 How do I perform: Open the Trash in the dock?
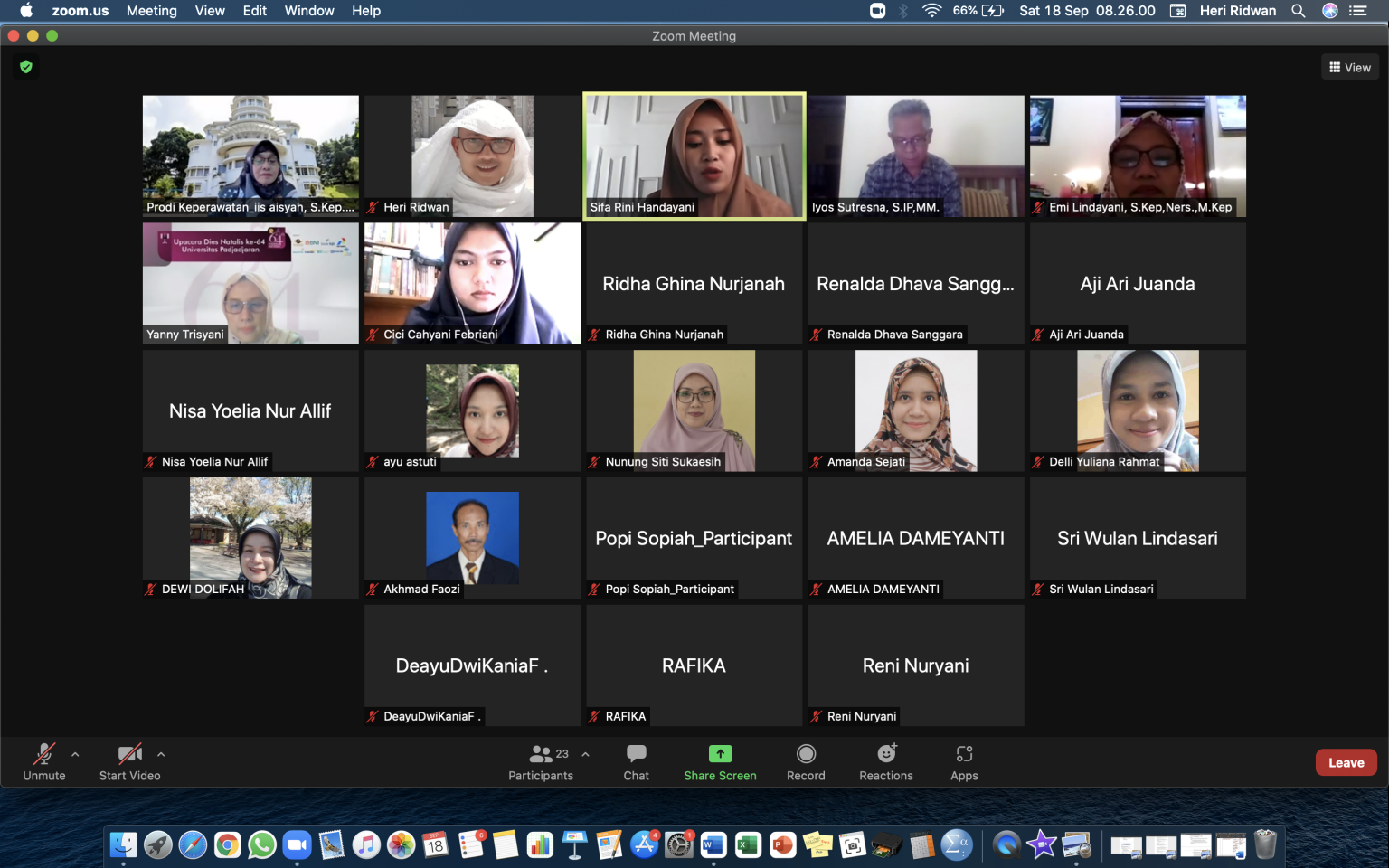click(1266, 845)
